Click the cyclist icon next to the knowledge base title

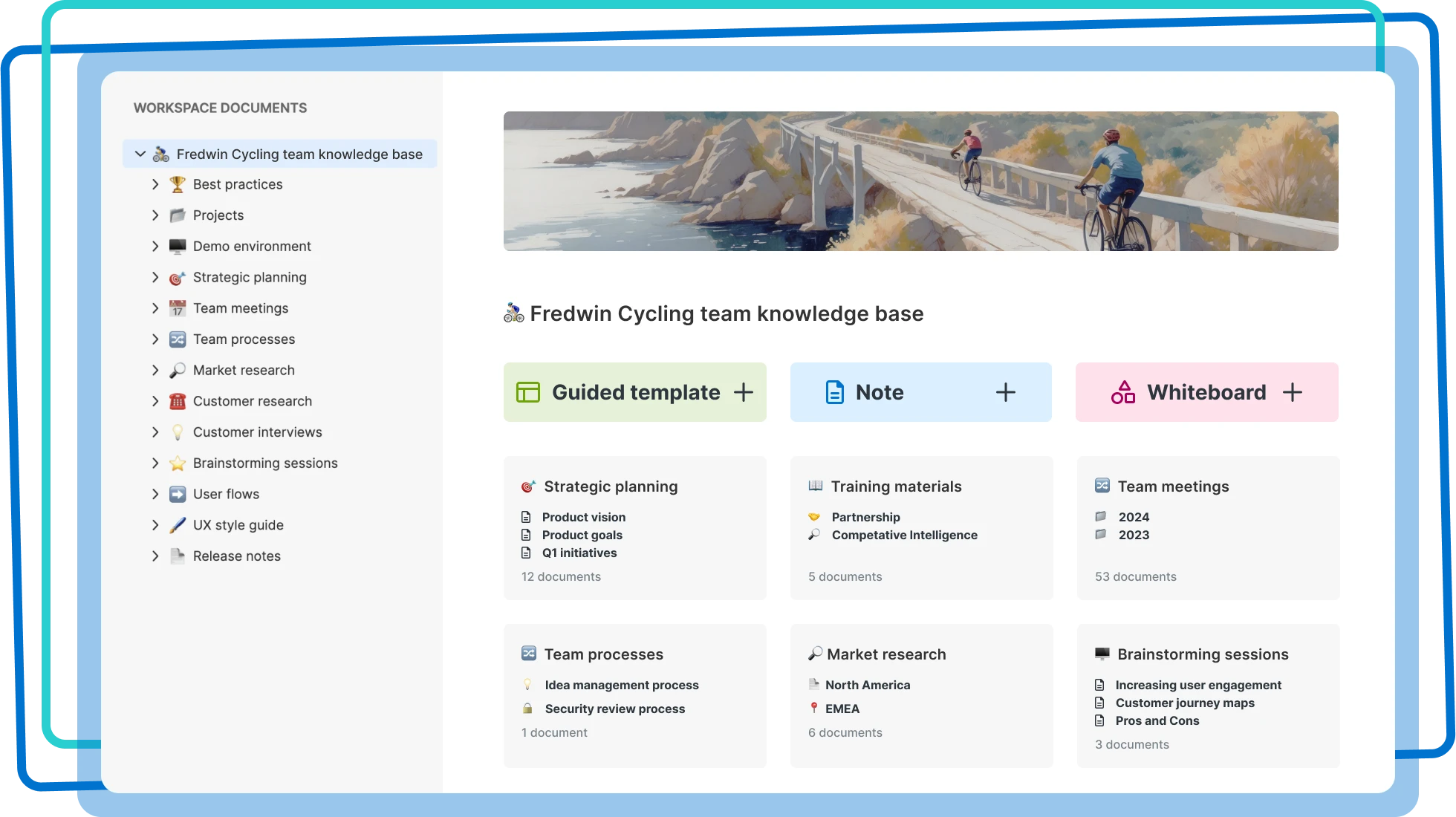pos(513,313)
